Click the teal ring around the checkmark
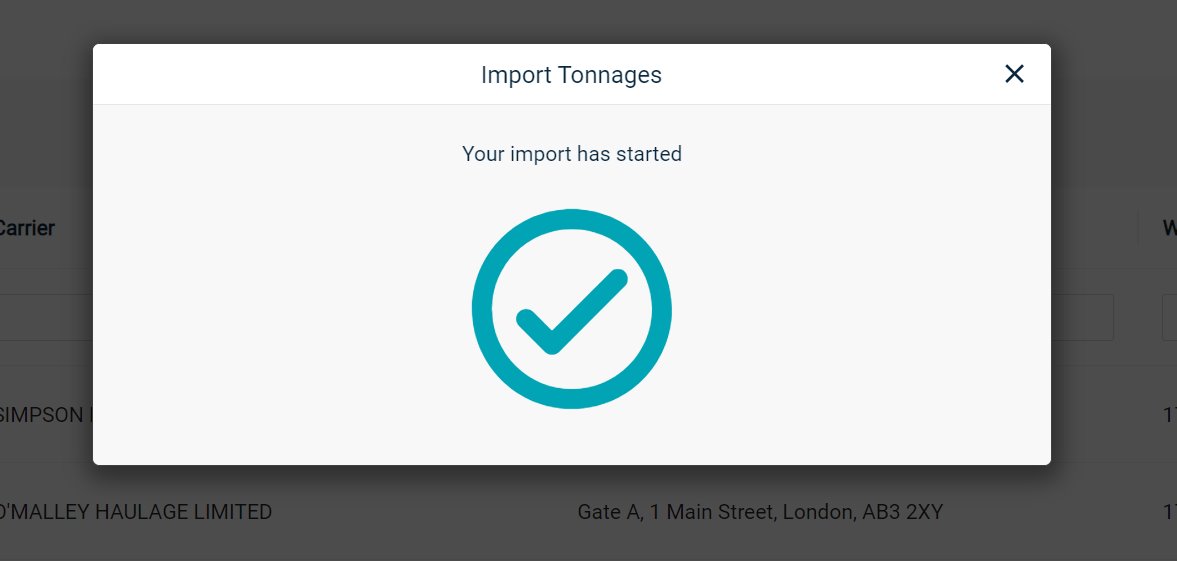Image resolution: width=1177 pixels, height=561 pixels. pos(482,309)
